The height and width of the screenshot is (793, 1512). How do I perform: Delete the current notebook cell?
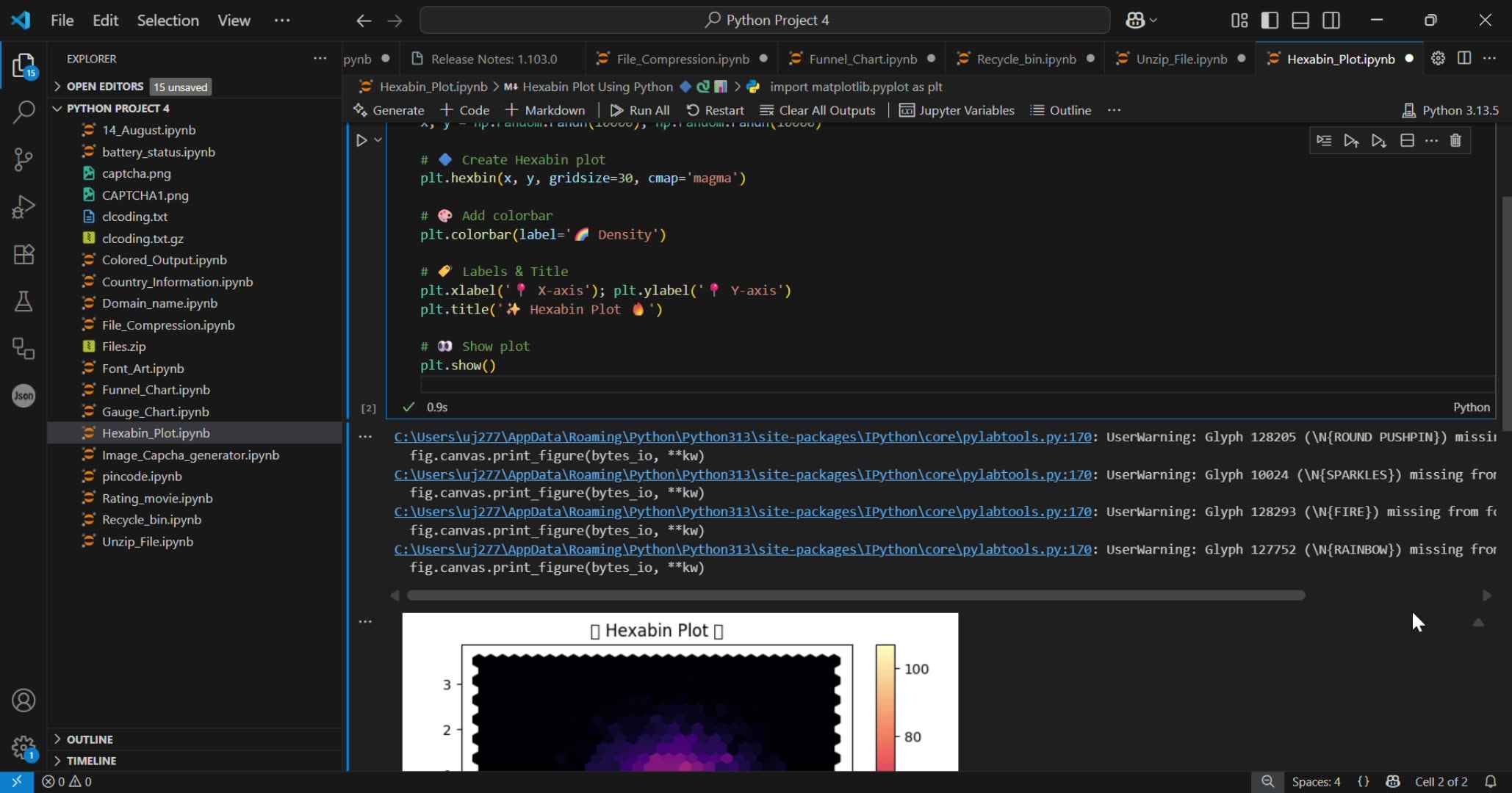click(x=1456, y=140)
